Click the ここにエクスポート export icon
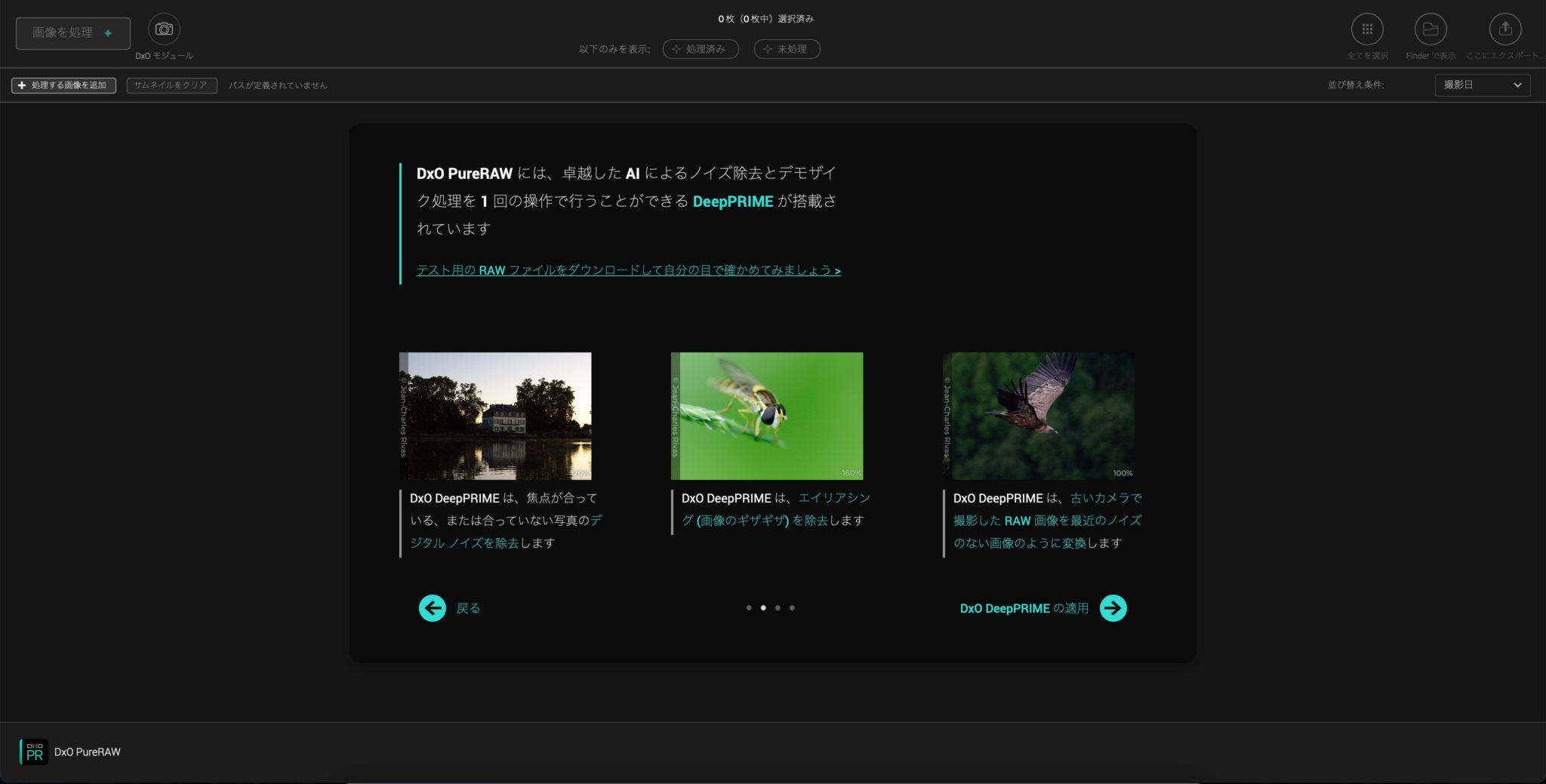The width and height of the screenshot is (1546, 784). [x=1505, y=29]
